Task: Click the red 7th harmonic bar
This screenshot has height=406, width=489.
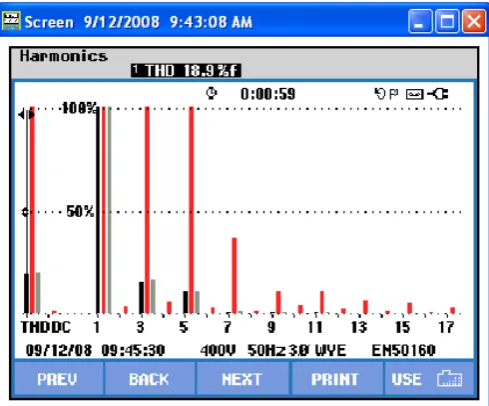Action: tap(234, 275)
